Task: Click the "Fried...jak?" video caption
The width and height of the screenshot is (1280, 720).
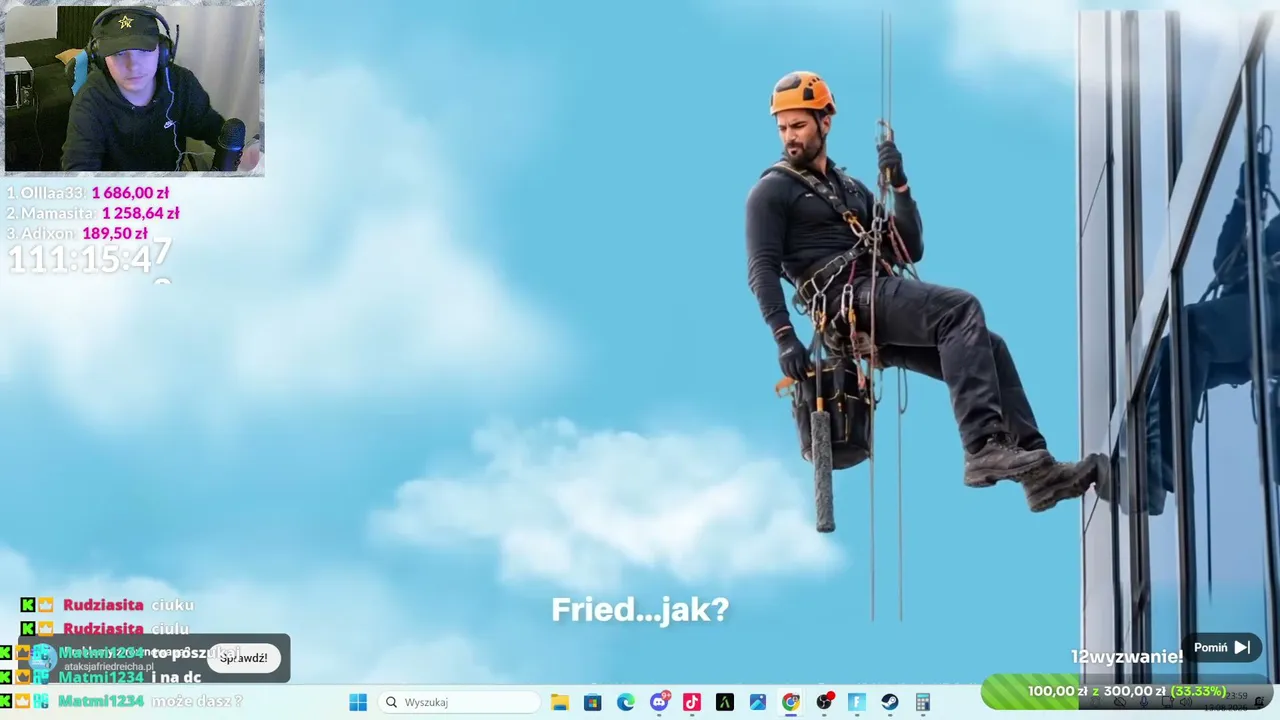Action: [x=640, y=610]
